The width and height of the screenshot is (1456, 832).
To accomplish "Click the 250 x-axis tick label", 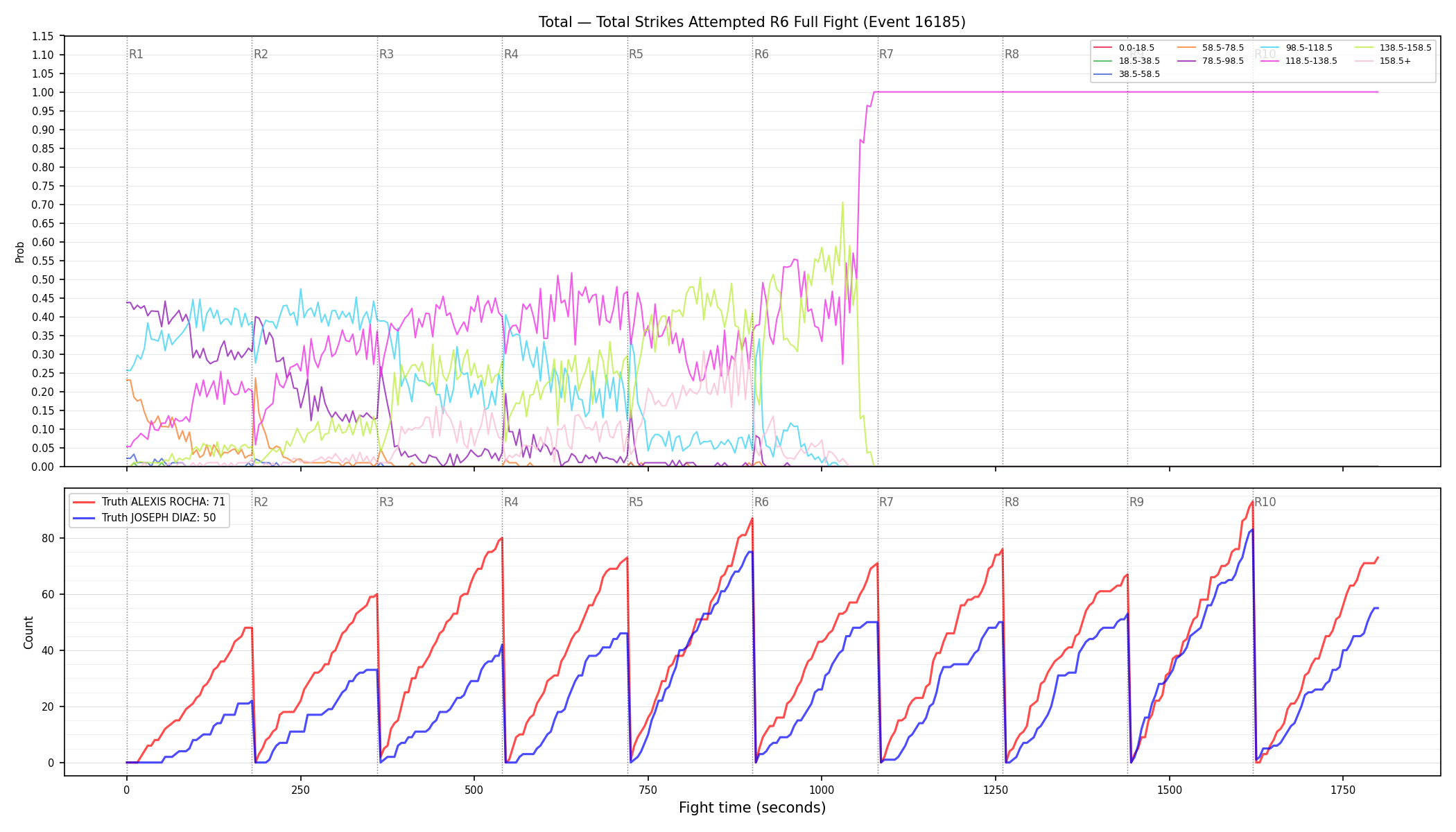I will click(300, 790).
